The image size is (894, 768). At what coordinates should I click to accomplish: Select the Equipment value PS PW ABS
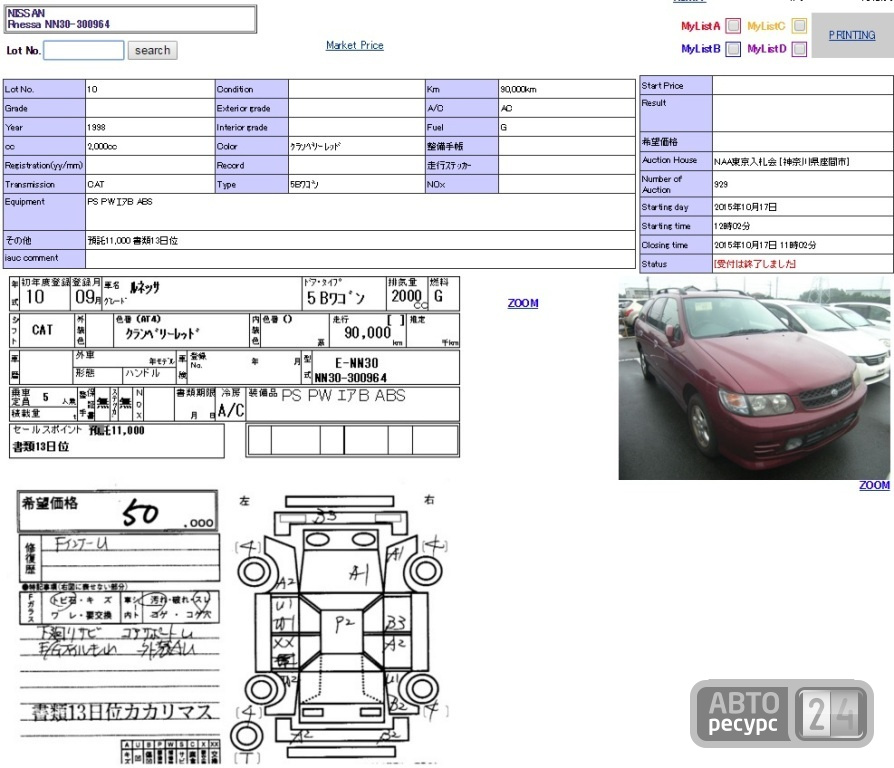[120, 202]
